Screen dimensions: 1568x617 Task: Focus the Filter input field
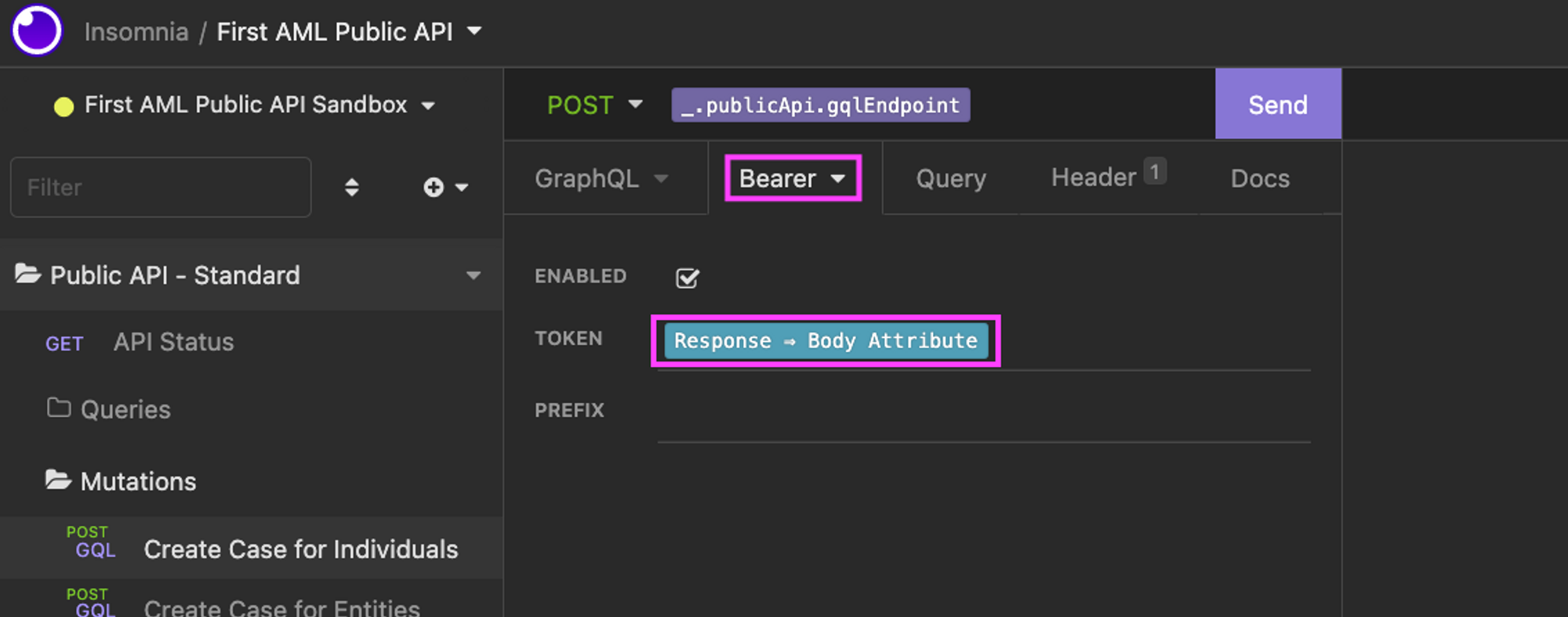coord(161,187)
